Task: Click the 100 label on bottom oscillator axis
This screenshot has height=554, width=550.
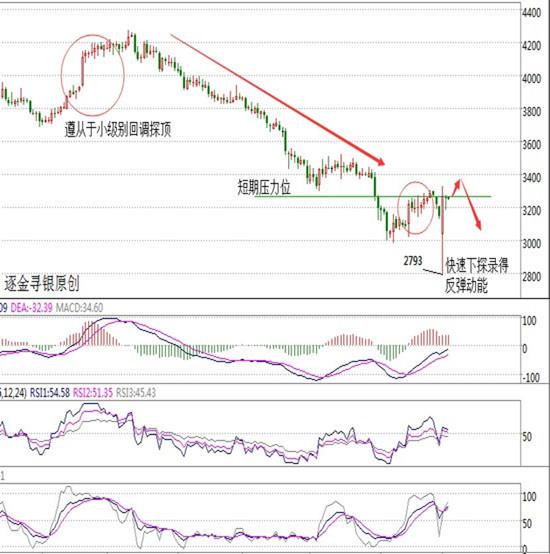Action: (x=529, y=497)
